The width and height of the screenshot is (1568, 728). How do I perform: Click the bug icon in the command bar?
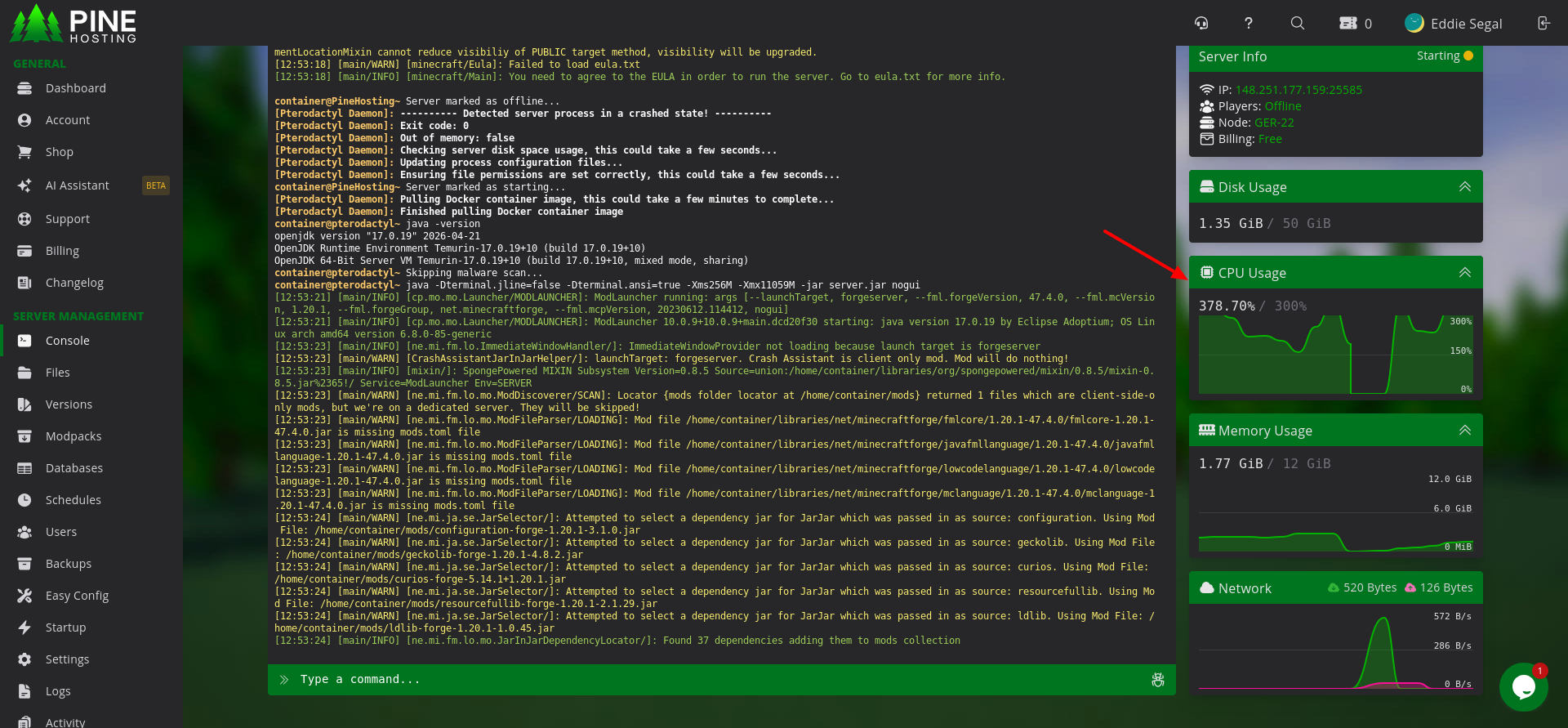1157,680
